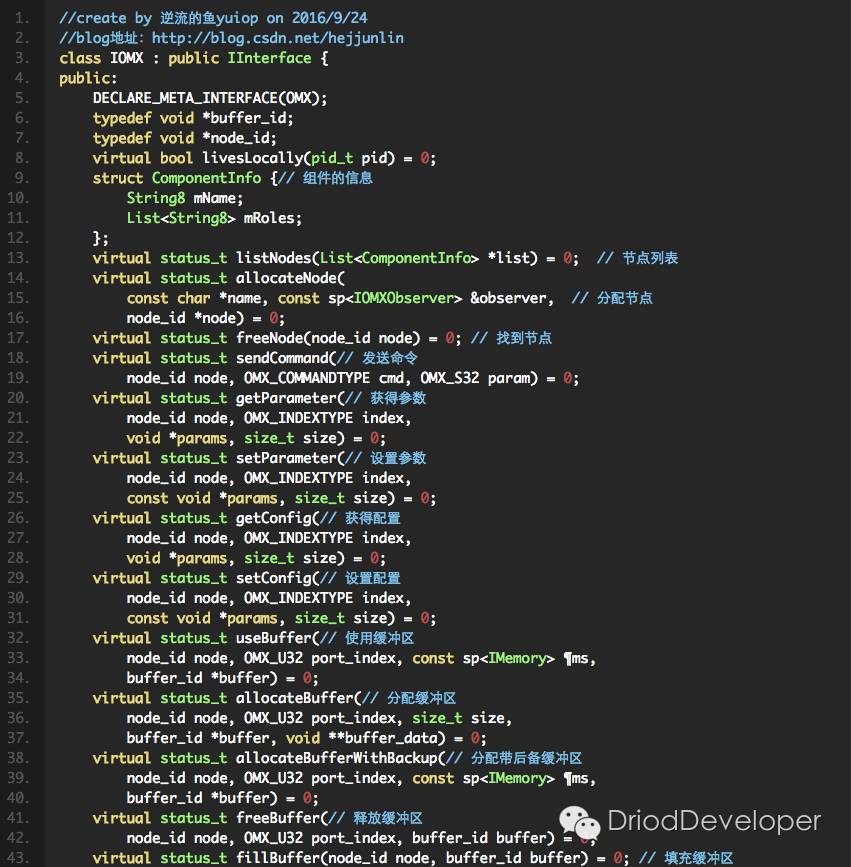
Task: Click 'OMX_S32' type on line 19
Action: tap(450, 378)
